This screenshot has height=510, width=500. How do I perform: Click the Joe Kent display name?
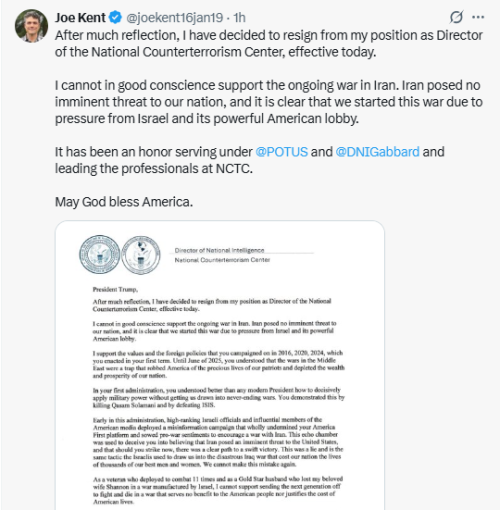pos(80,18)
